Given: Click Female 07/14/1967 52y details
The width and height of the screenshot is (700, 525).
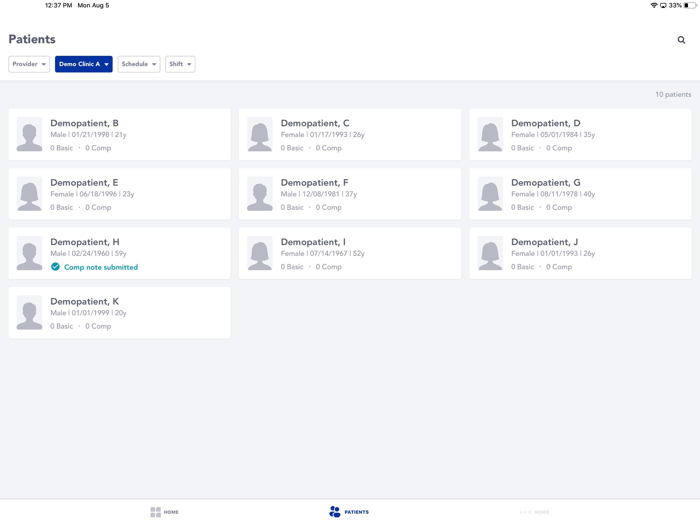Looking at the screenshot, I should click(322, 254).
